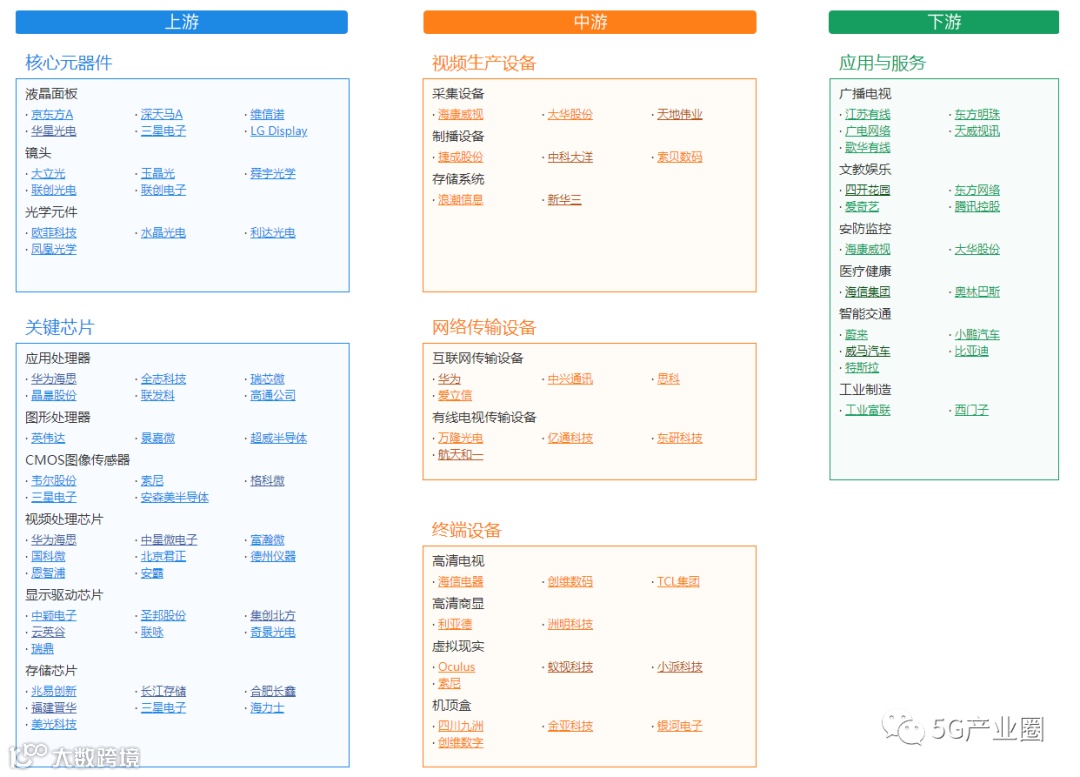Open the 奥林巴斯 link under 医疗健康

pos(977,292)
